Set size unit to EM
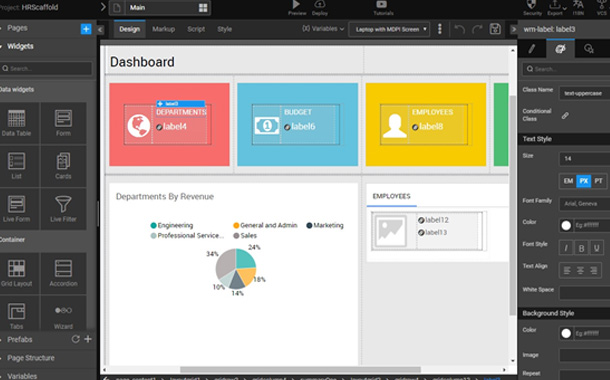 pyautogui.click(x=568, y=181)
